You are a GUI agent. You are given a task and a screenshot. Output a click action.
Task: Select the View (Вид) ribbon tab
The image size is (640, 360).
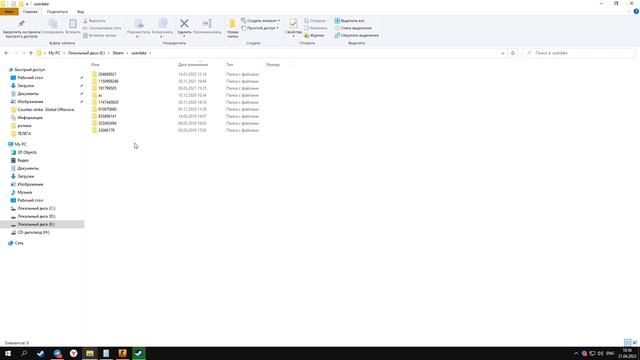[80, 12]
